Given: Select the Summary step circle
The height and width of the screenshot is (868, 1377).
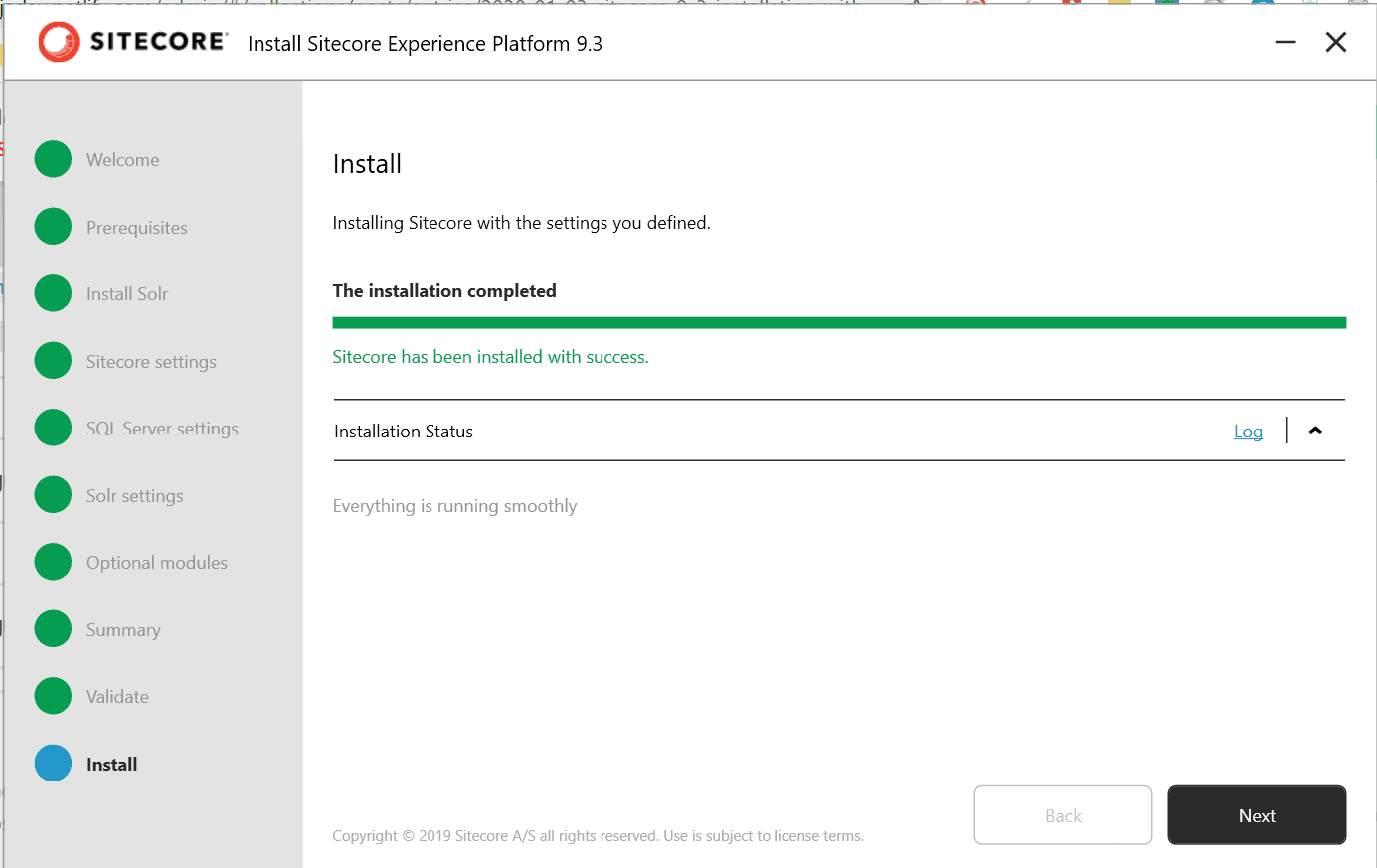Looking at the screenshot, I should coord(53,629).
